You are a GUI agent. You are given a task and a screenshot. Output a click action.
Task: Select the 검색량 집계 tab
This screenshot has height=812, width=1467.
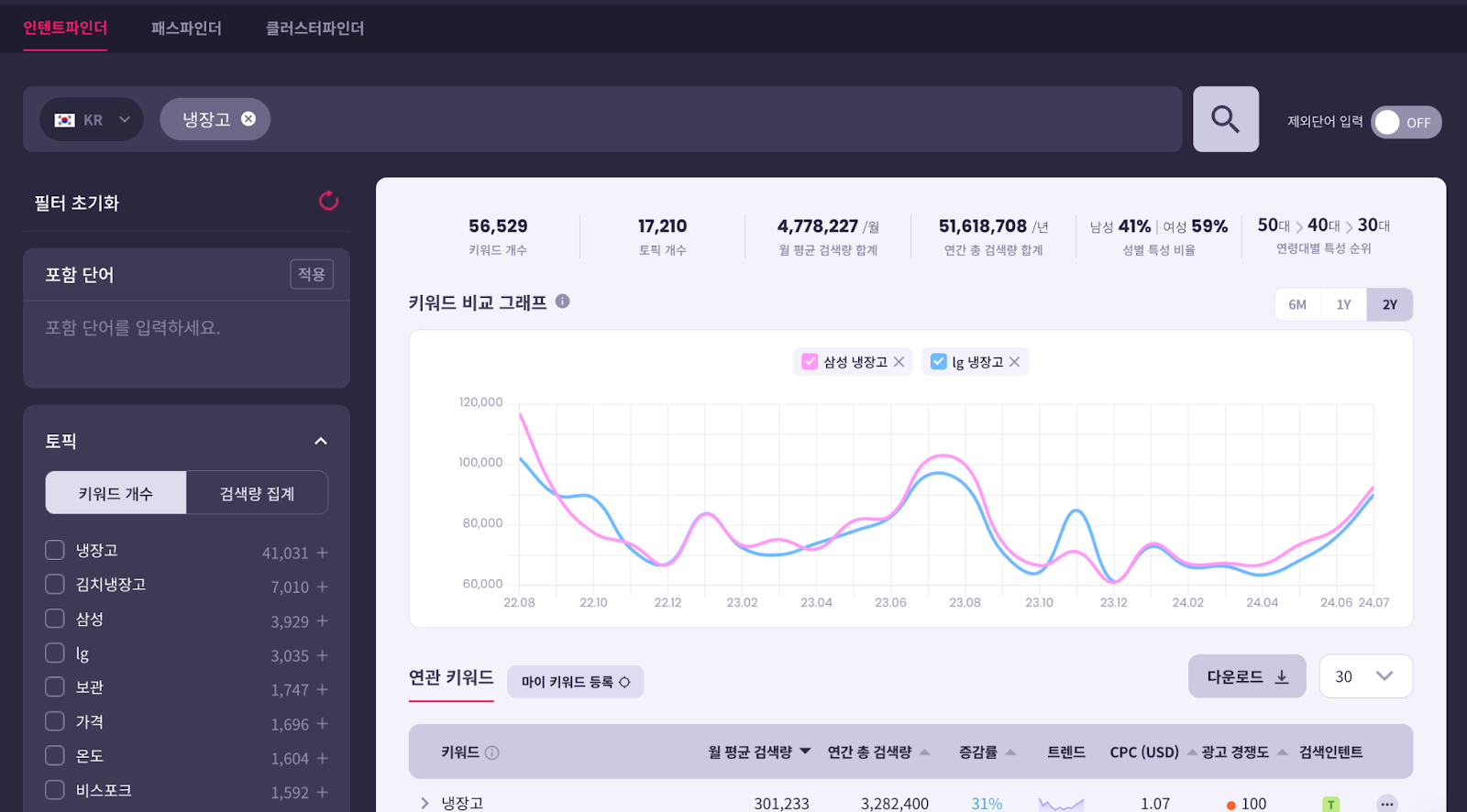coord(257,493)
